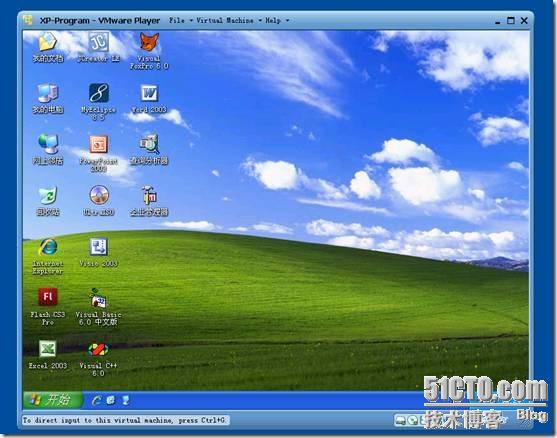The image size is (557, 438).
Task: Launch JCreator LE from the desktop
Action: point(98,47)
